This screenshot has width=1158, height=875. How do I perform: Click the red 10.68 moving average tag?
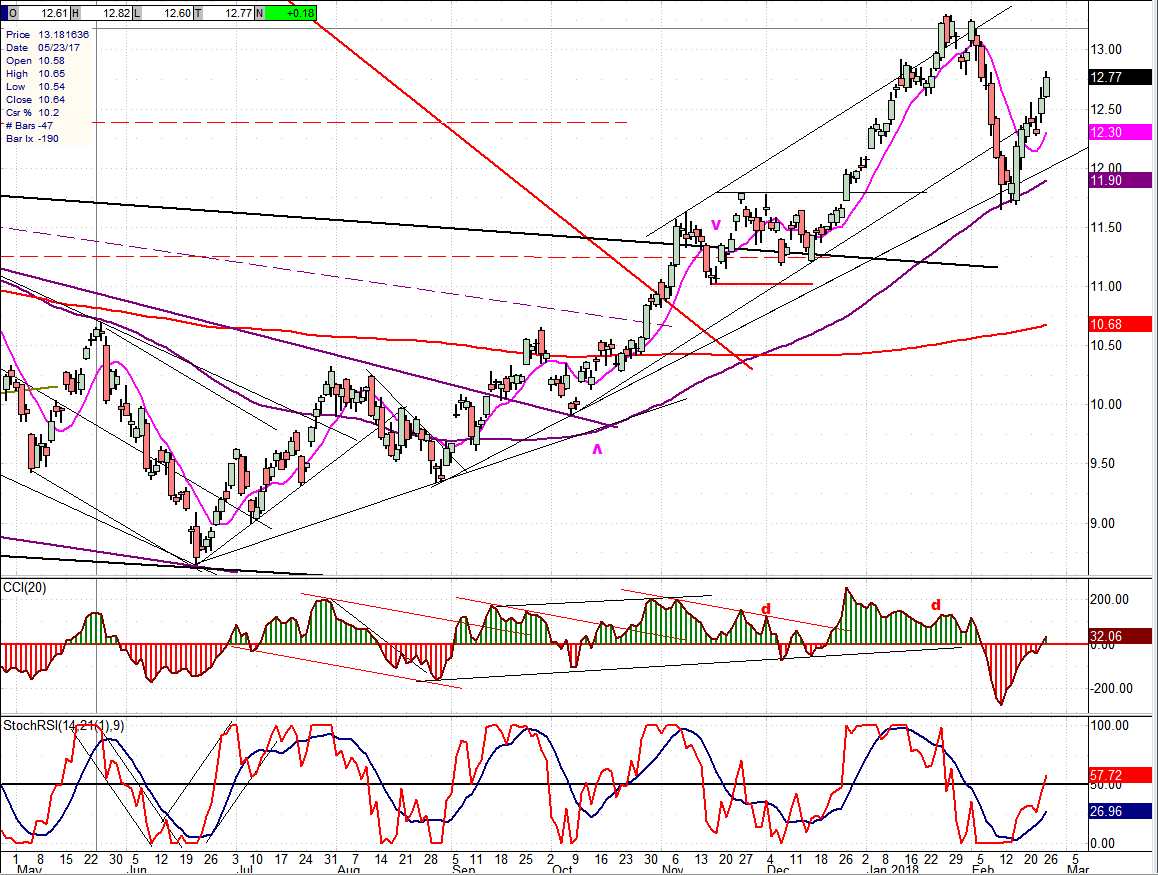click(1120, 324)
